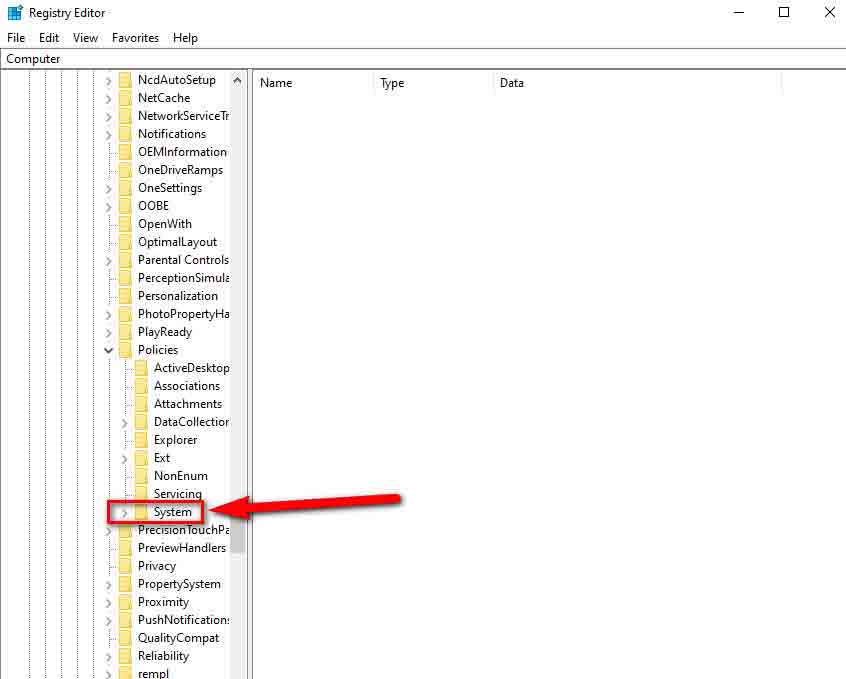
Task: Expand the PlayReady key
Action: tap(108, 333)
